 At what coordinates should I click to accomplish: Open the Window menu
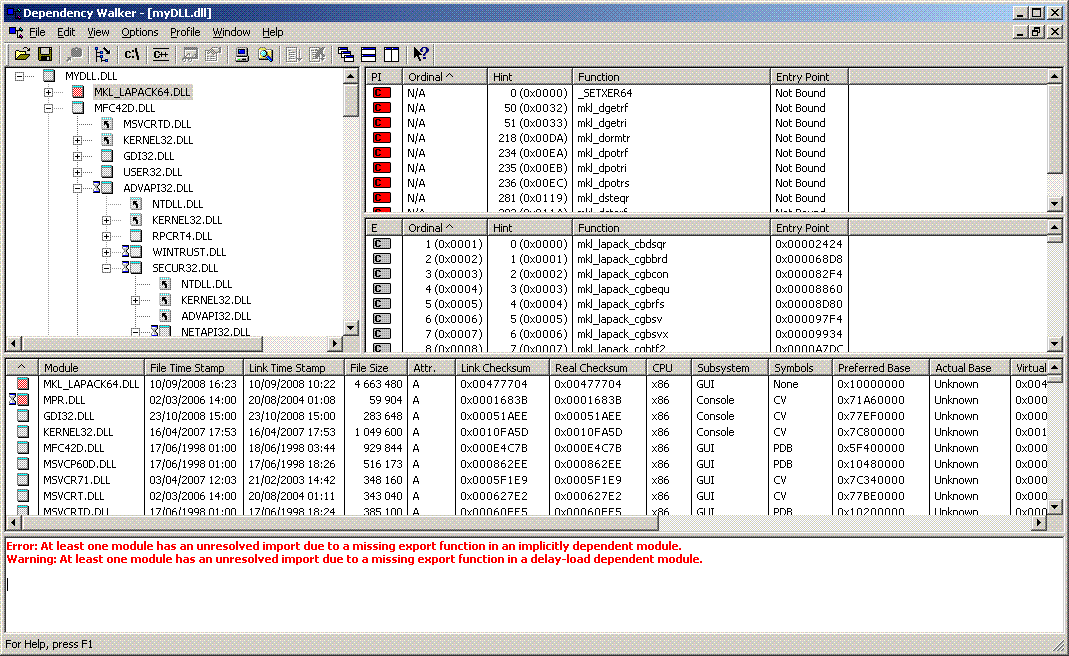pos(231,32)
